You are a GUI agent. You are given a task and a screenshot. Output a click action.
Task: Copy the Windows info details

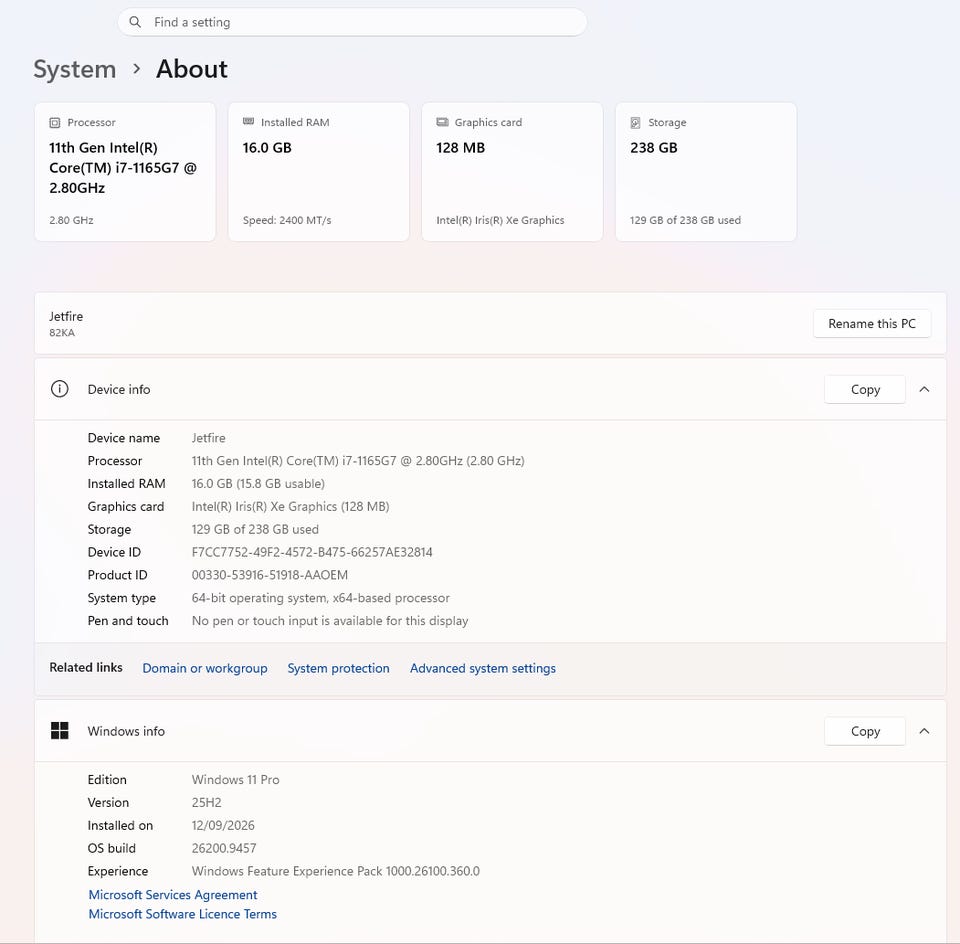coord(864,731)
